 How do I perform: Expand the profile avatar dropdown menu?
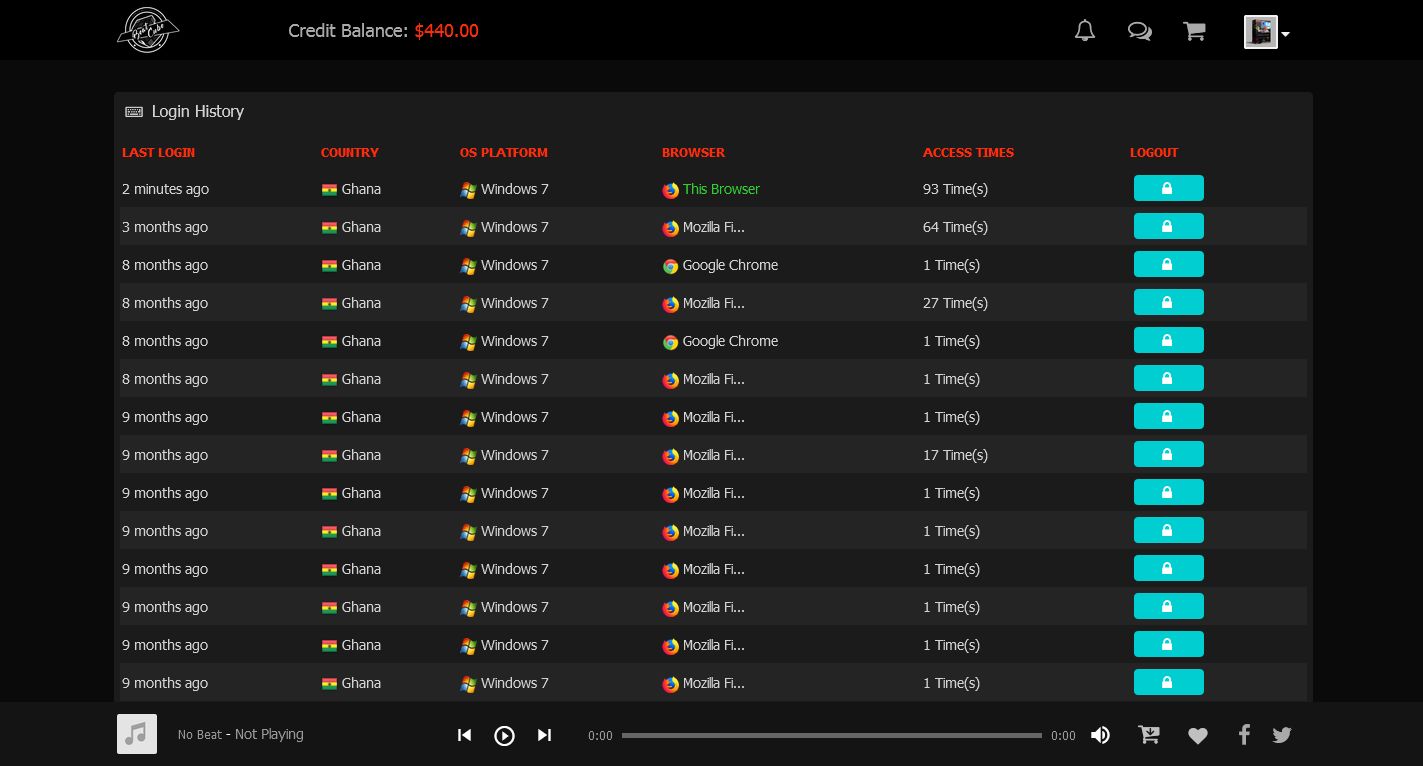click(x=1267, y=32)
